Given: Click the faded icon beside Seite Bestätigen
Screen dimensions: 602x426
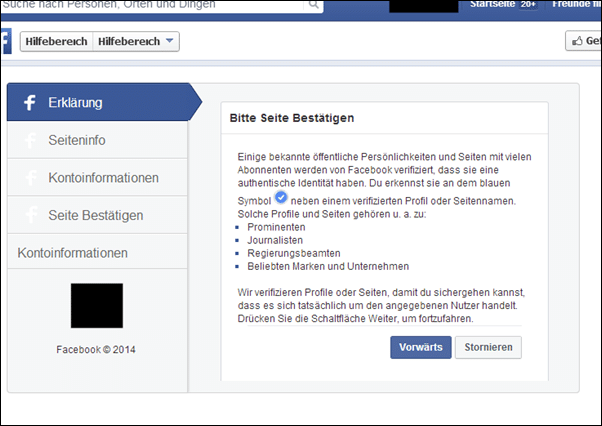Looking at the screenshot, I should (31, 215).
